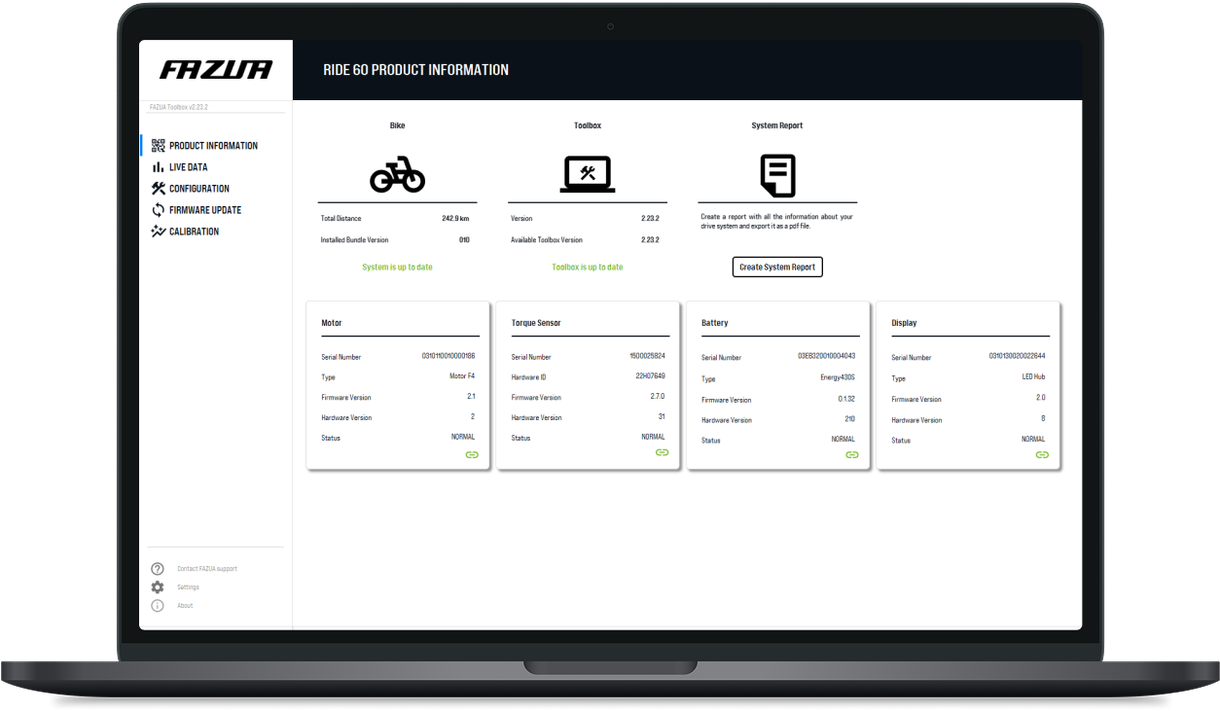Open Product Information QR-code icon
This screenshot has width=1220, height=711.
click(158, 146)
